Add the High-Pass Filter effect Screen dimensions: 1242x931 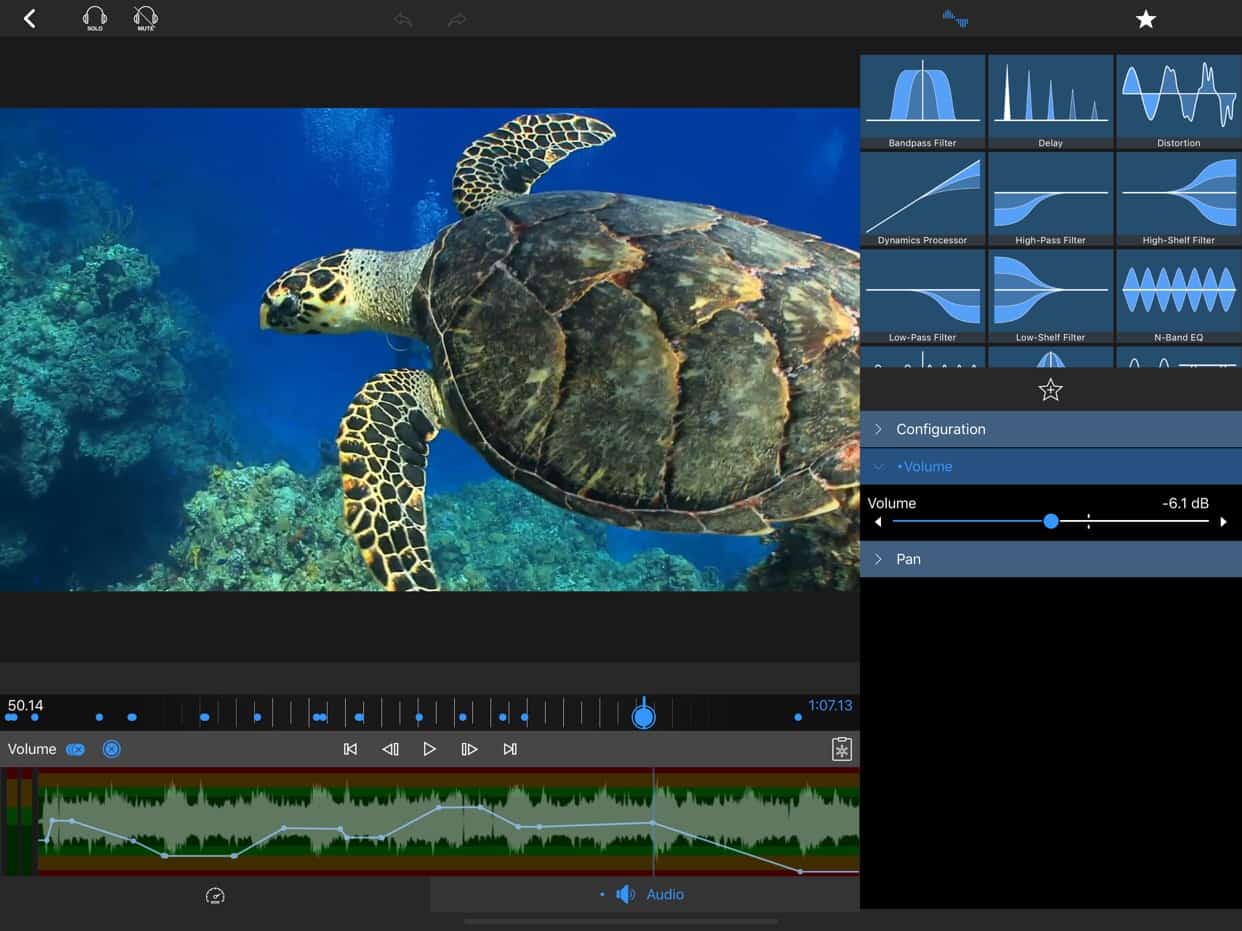(x=1050, y=199)
